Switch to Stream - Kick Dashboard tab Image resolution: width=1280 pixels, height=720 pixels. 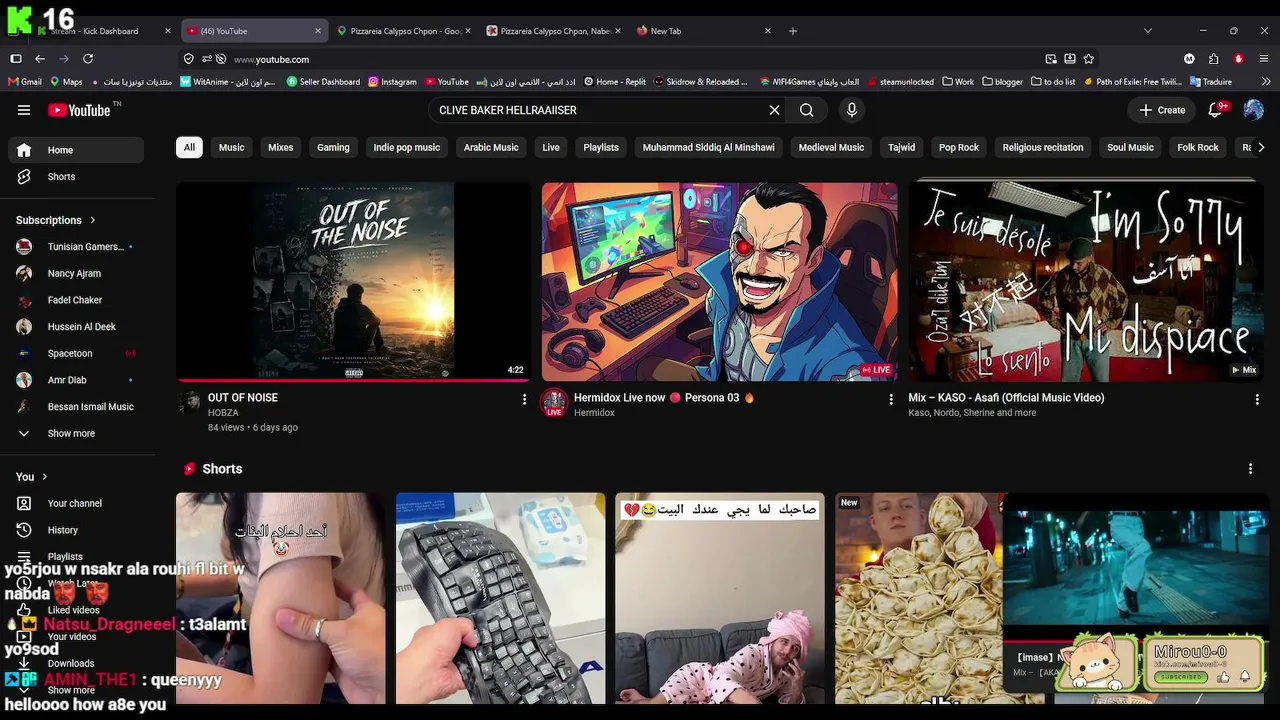click(100, 31)
